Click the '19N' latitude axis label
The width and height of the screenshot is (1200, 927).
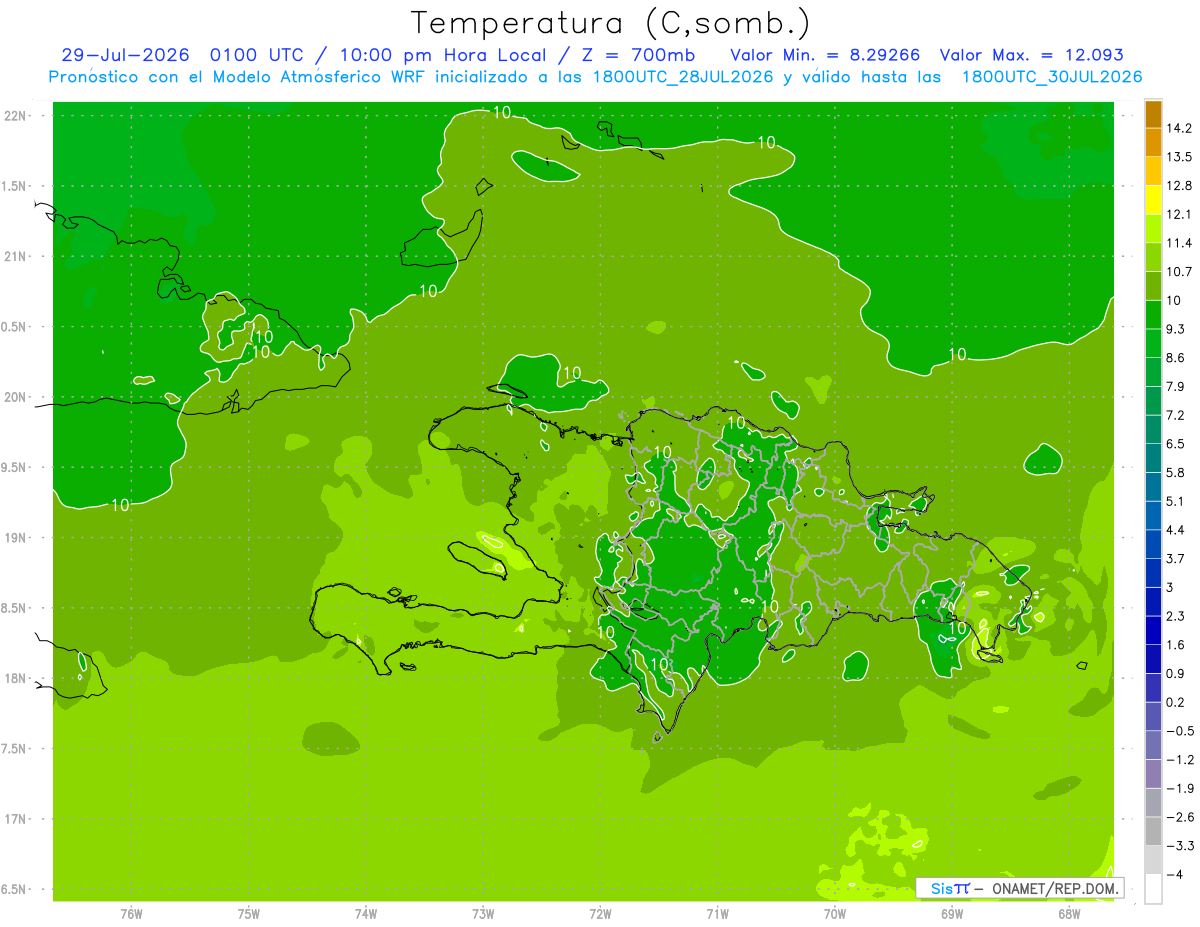coord(16,538)
